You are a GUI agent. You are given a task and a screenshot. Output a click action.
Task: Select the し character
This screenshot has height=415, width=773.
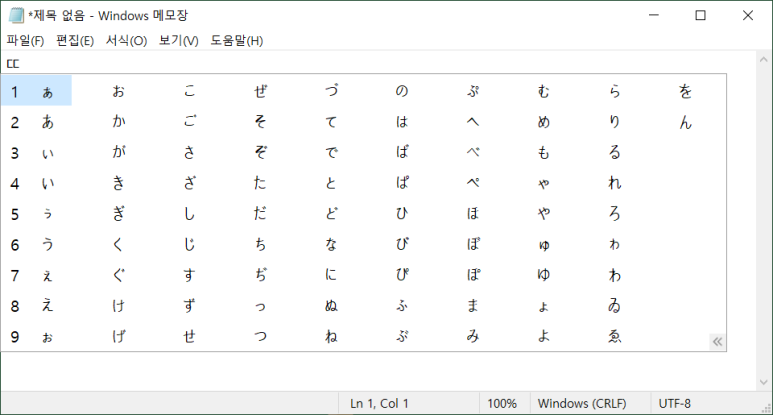[189, 213]
